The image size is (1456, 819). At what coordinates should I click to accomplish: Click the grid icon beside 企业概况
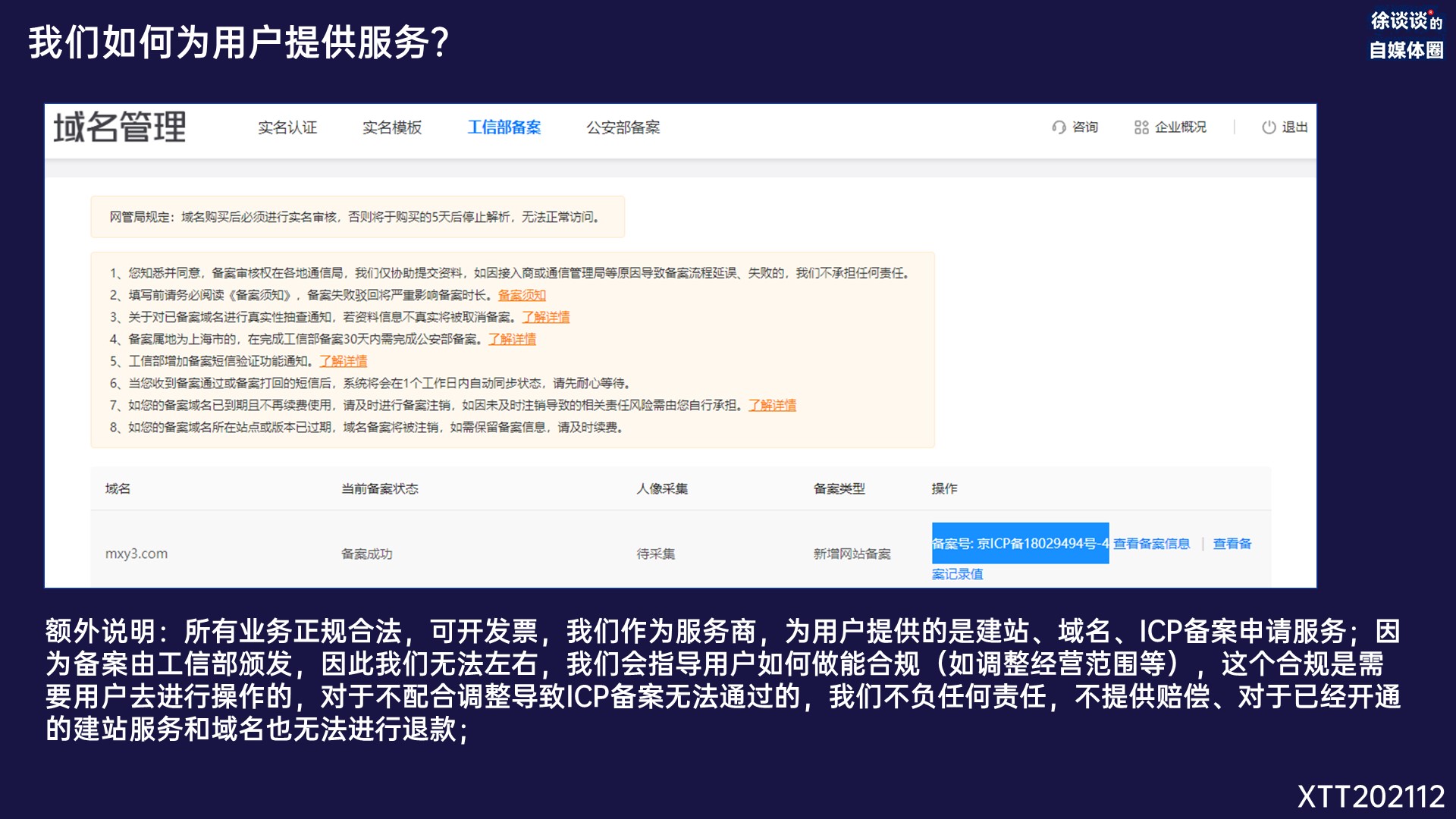pos(1141,127)
